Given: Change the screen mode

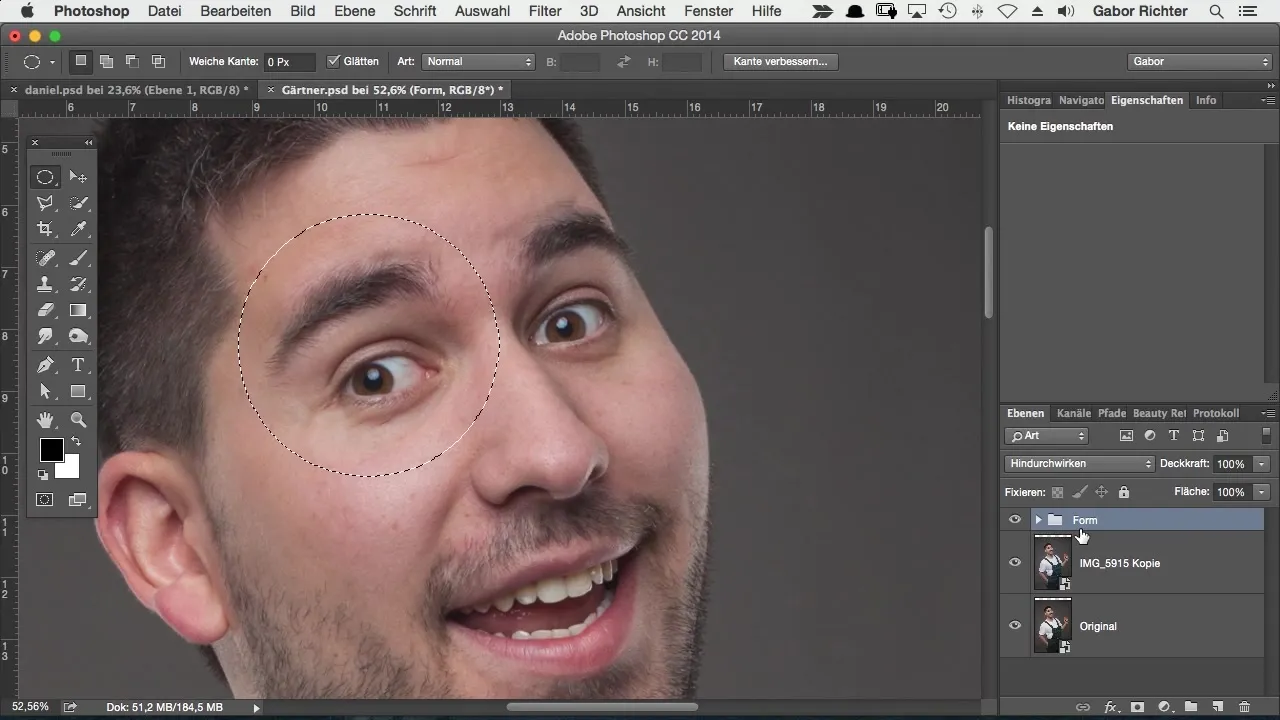Looking at the screenshot, I should coord(78,499).
